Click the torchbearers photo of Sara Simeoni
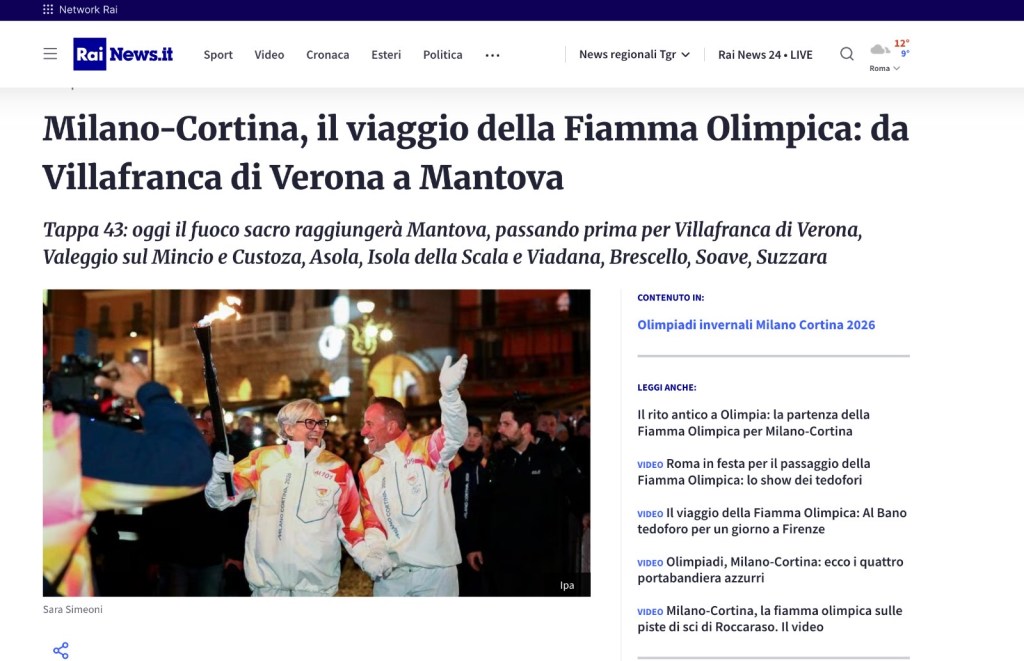 click(x=317, y=443)
